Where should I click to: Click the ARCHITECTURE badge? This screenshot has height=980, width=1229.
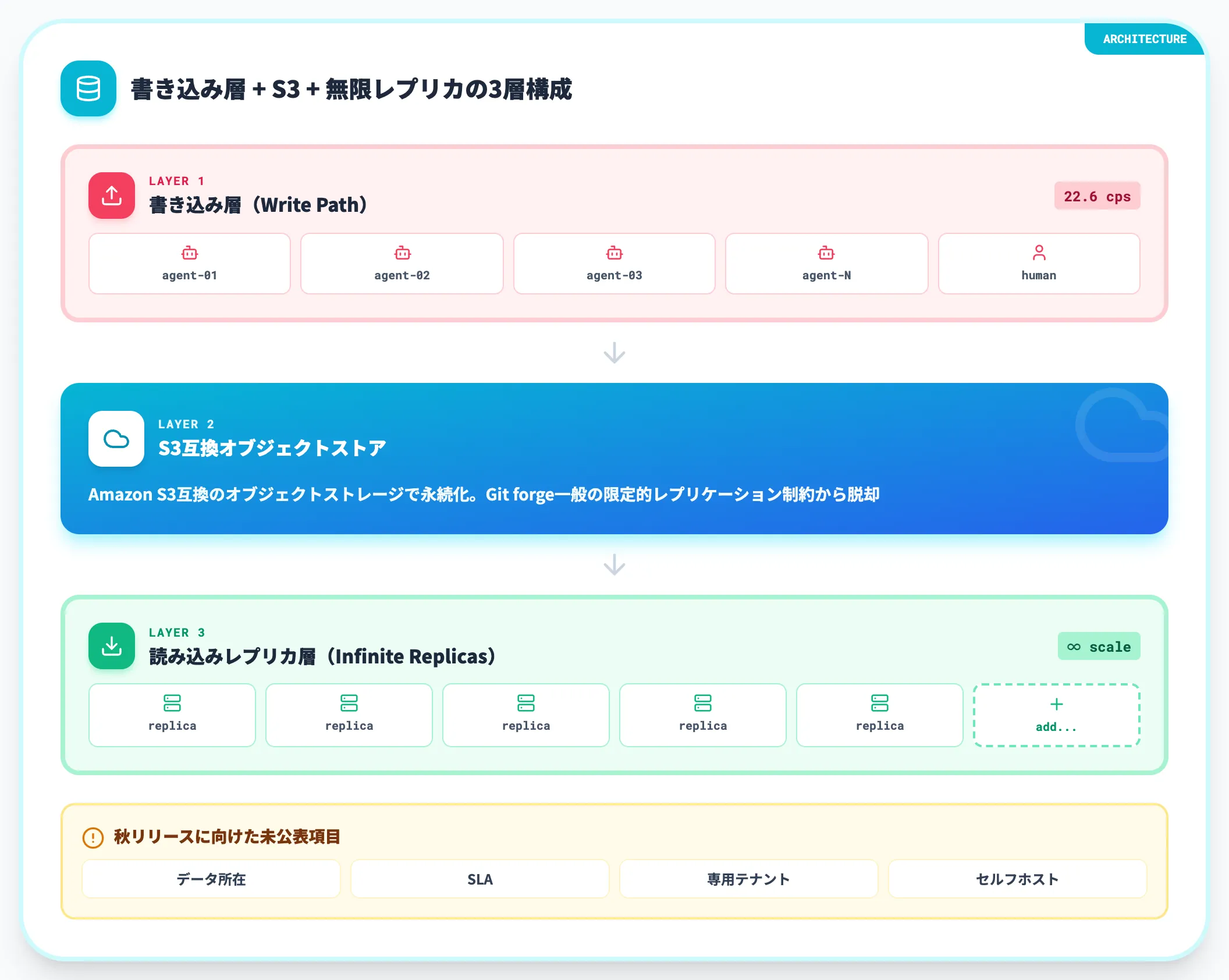pyautogui.click(x=1144, y=39)
